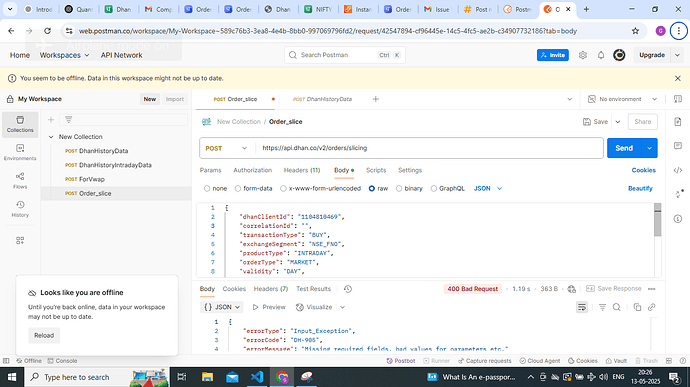This screenshot has width=690, height=387.
Task: Open the DhanHistoryData request tab
Action: pos(323,99)
